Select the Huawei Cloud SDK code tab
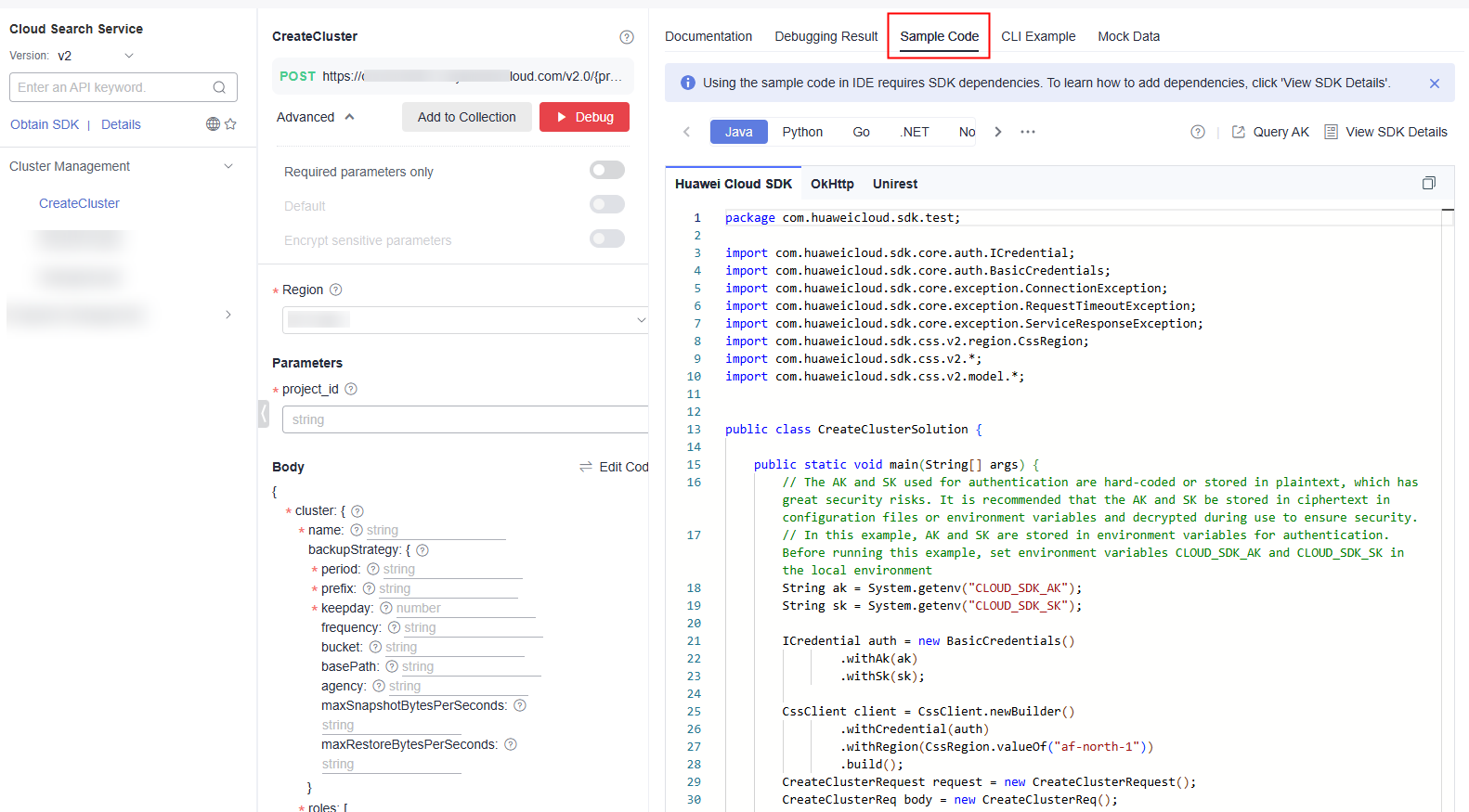Image resolution: width=1469 pixels, height=812 pixels. (734, 184)
